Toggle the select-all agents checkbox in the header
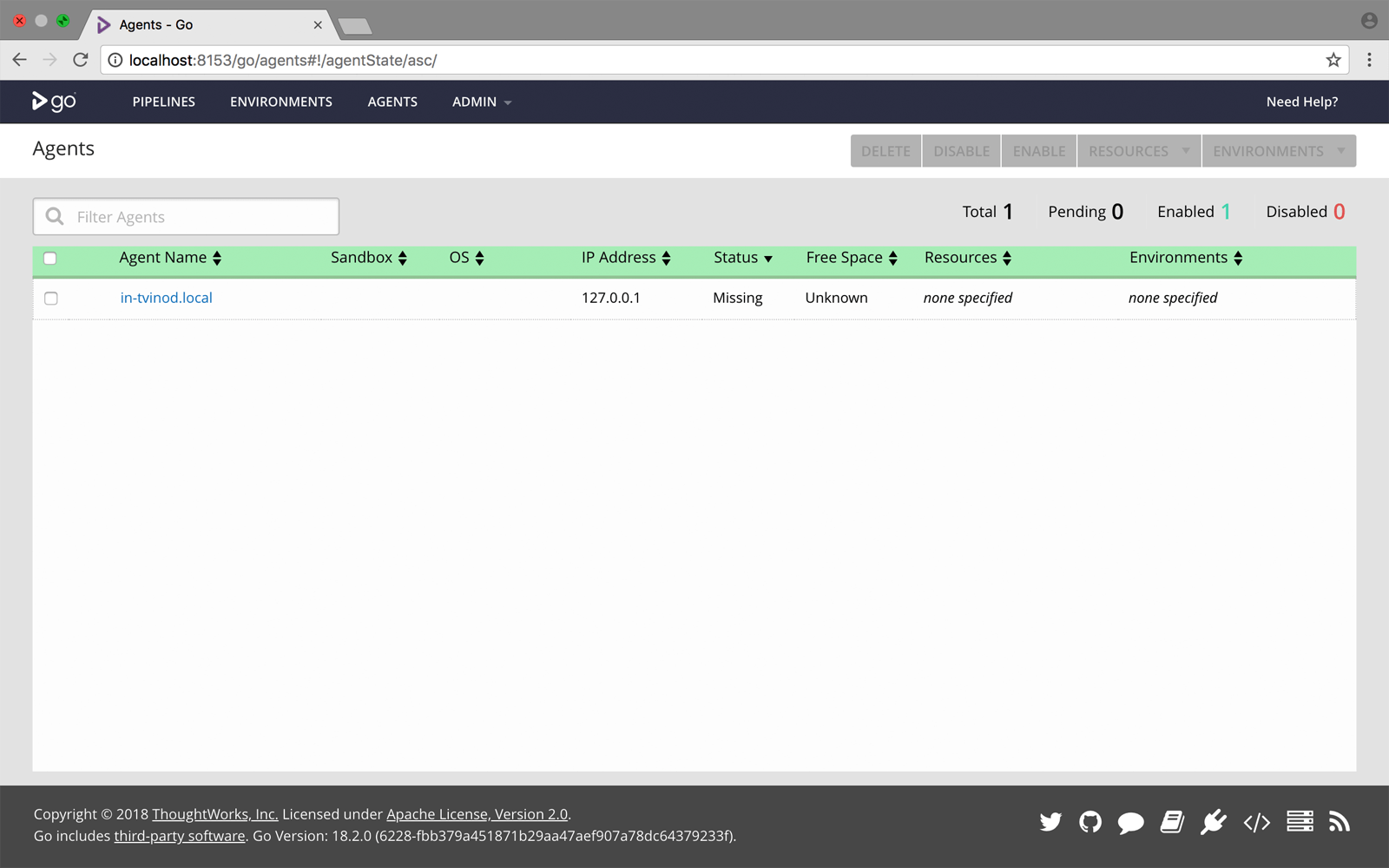 (50, 258)
